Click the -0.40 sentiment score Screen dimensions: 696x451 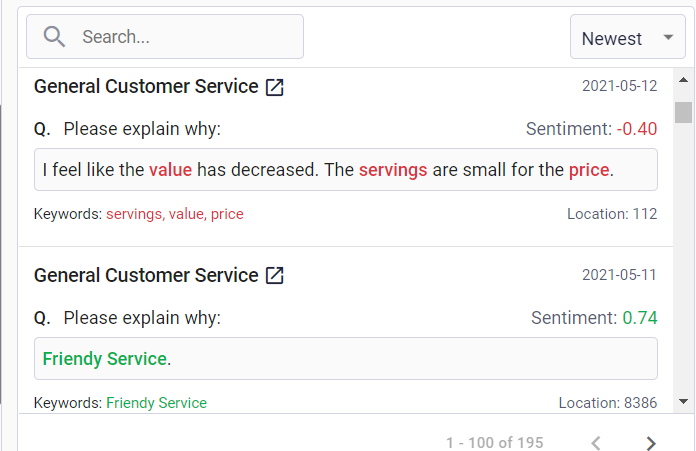[x=637, y=129]
